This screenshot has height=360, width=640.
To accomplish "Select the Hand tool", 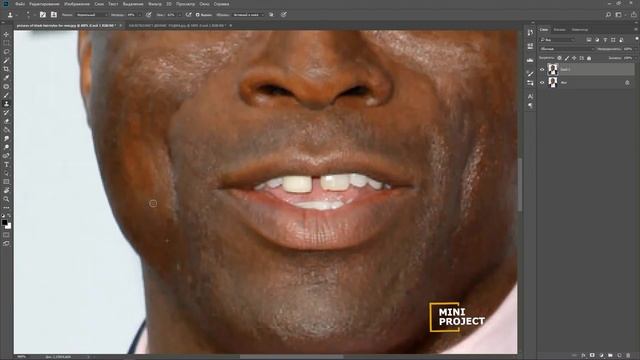I will (x=6, y=191).
